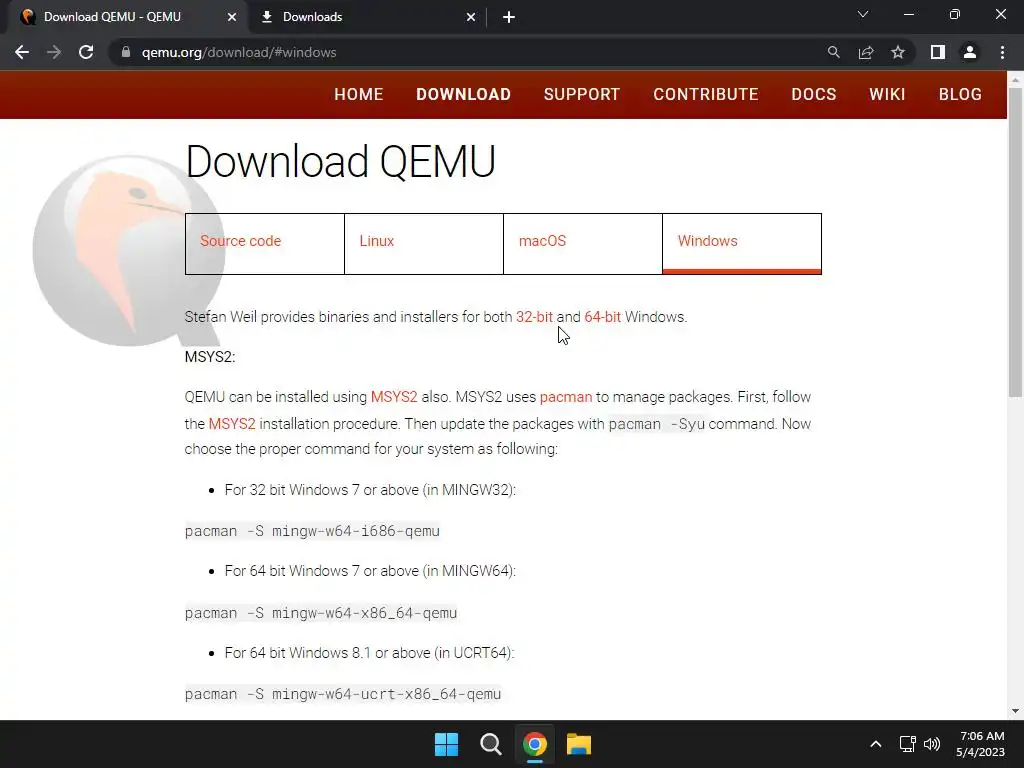
Task: Switch to the Linux download tab
Action: pos(424,244)
